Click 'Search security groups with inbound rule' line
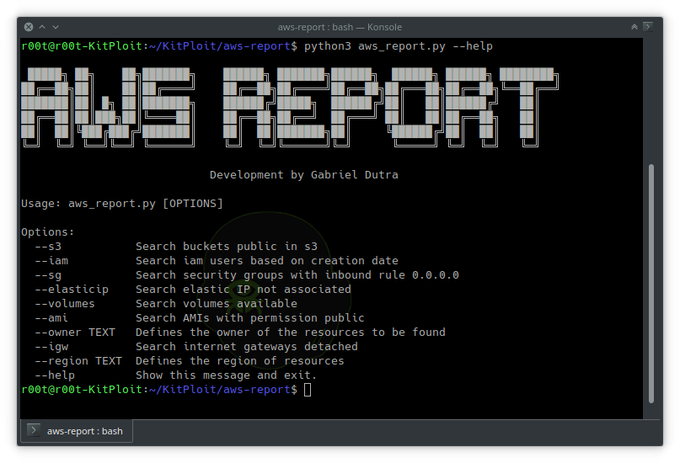The image size is (680, 463). (x=297, y=275)
